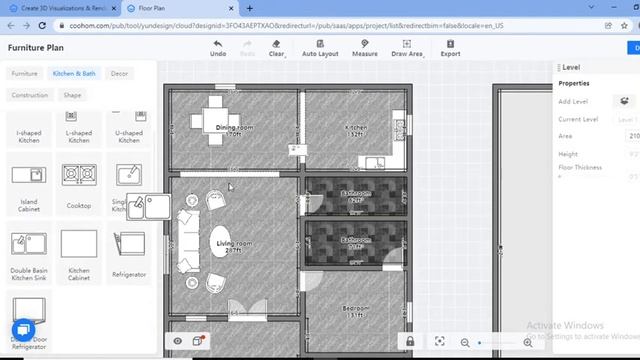
Task: Open the browser tab search chevron
Action: [591, 7]
